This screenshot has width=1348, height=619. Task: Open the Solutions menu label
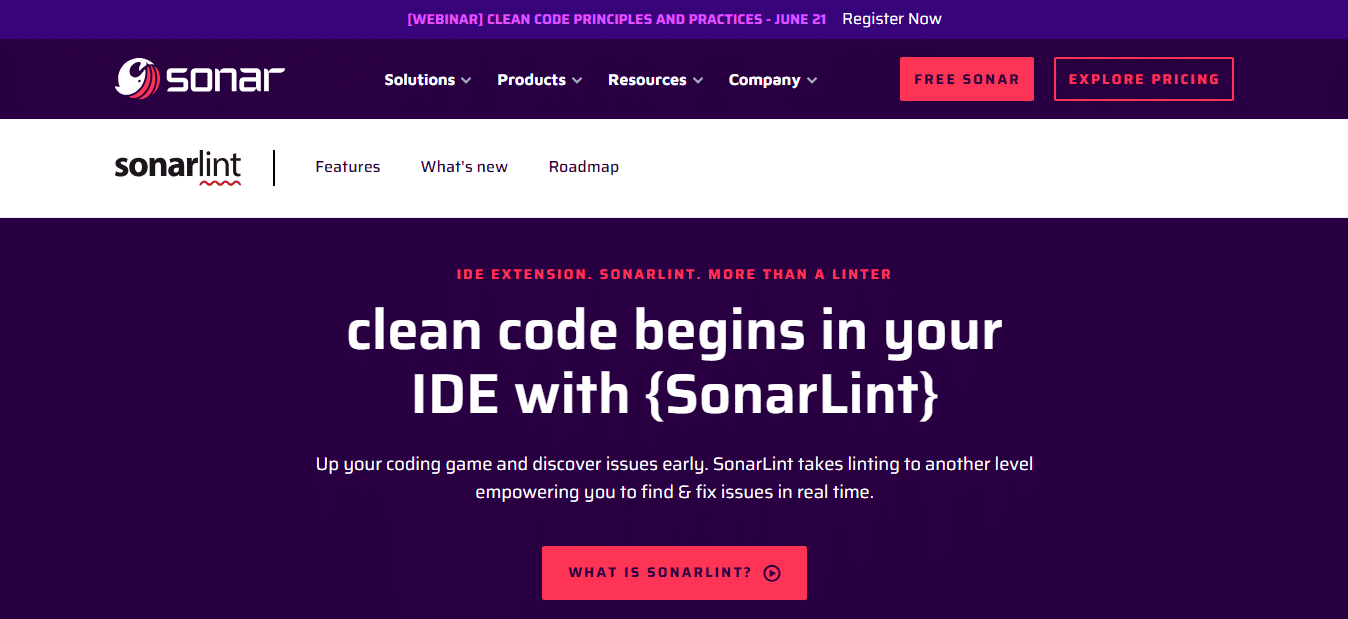tap(419, 80)
